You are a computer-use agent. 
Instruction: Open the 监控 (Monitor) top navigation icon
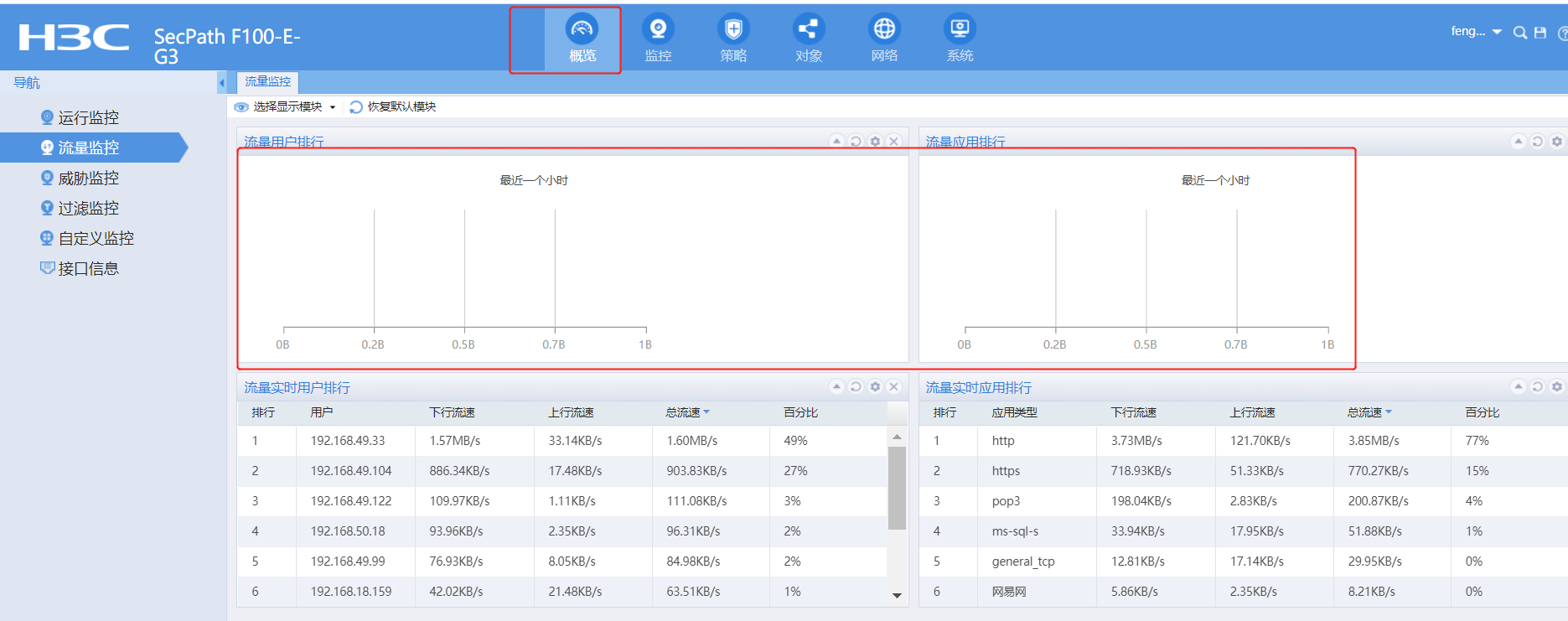(658, 38)
